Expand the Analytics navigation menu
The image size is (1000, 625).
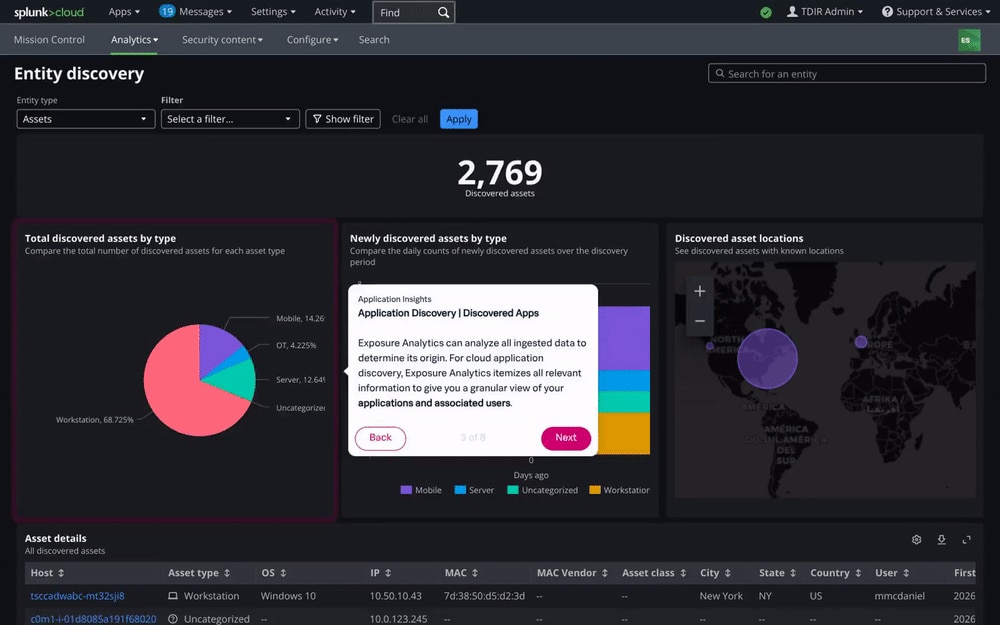click(134, 40)
